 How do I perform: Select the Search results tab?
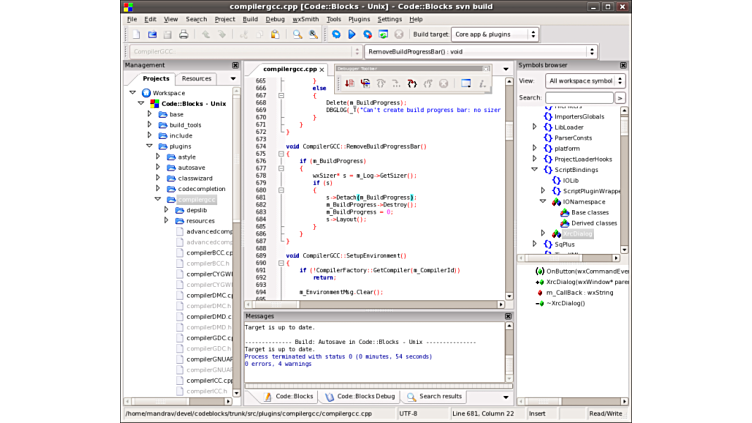tap(435, 396)
